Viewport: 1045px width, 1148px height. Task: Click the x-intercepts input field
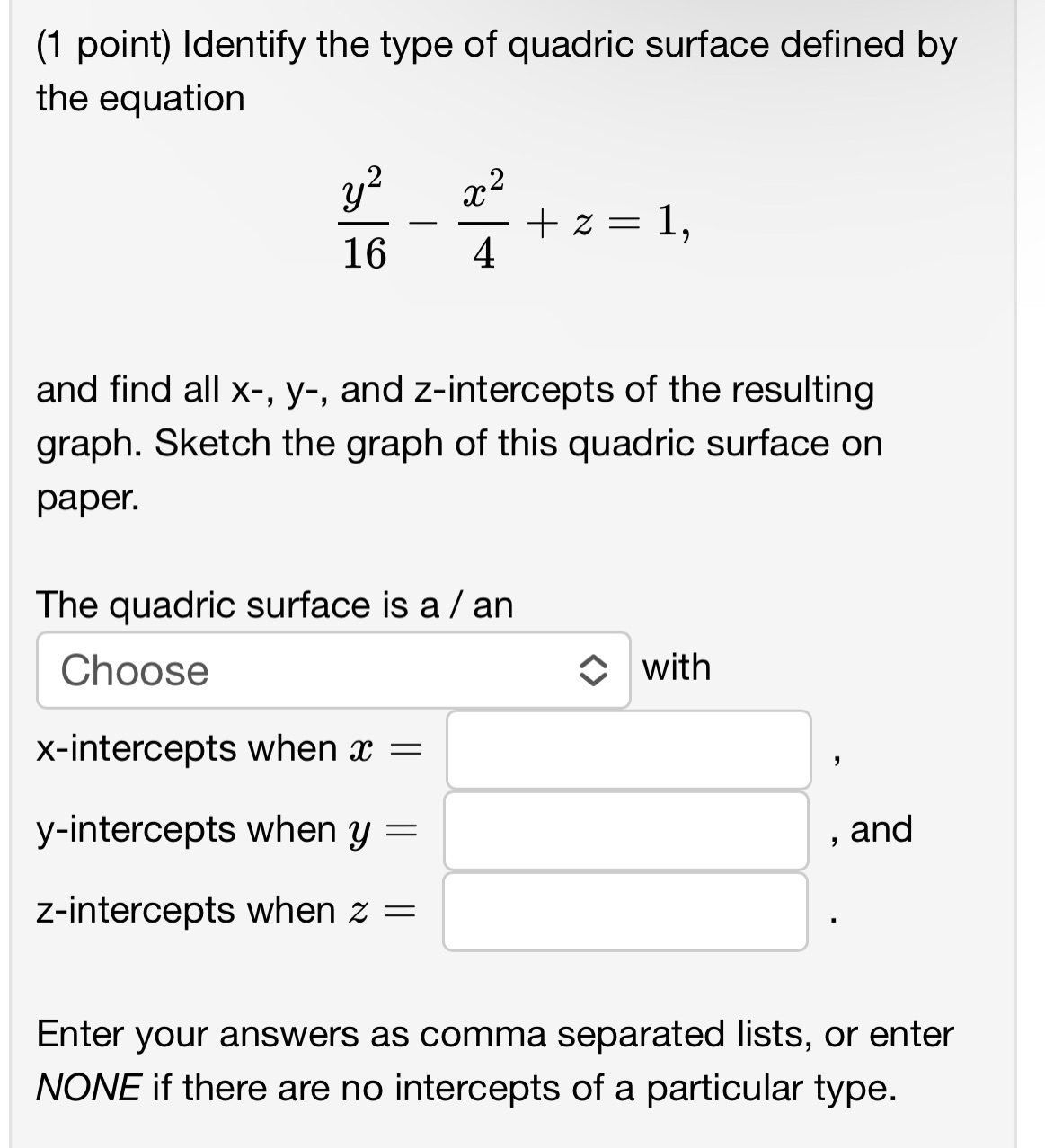pos(629,748)
